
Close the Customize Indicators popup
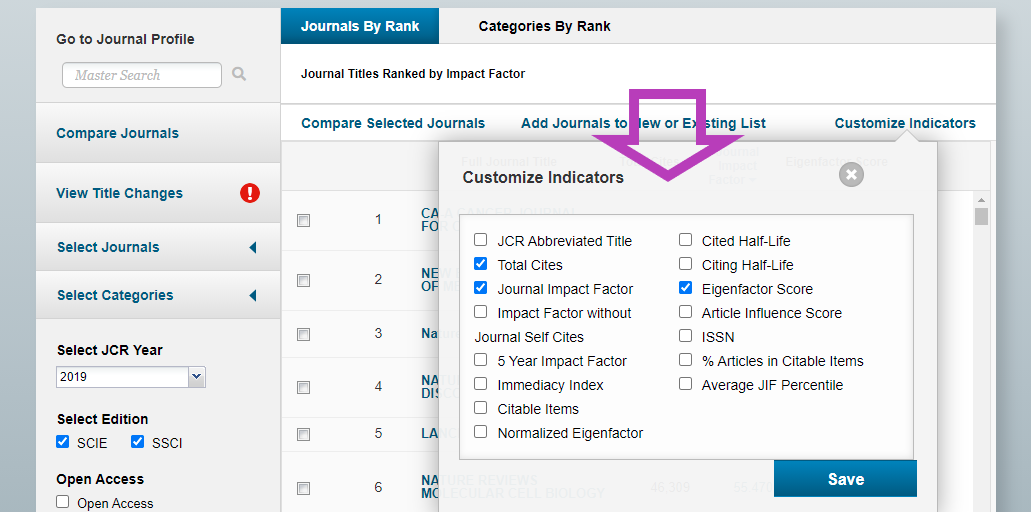coord(851,174)
